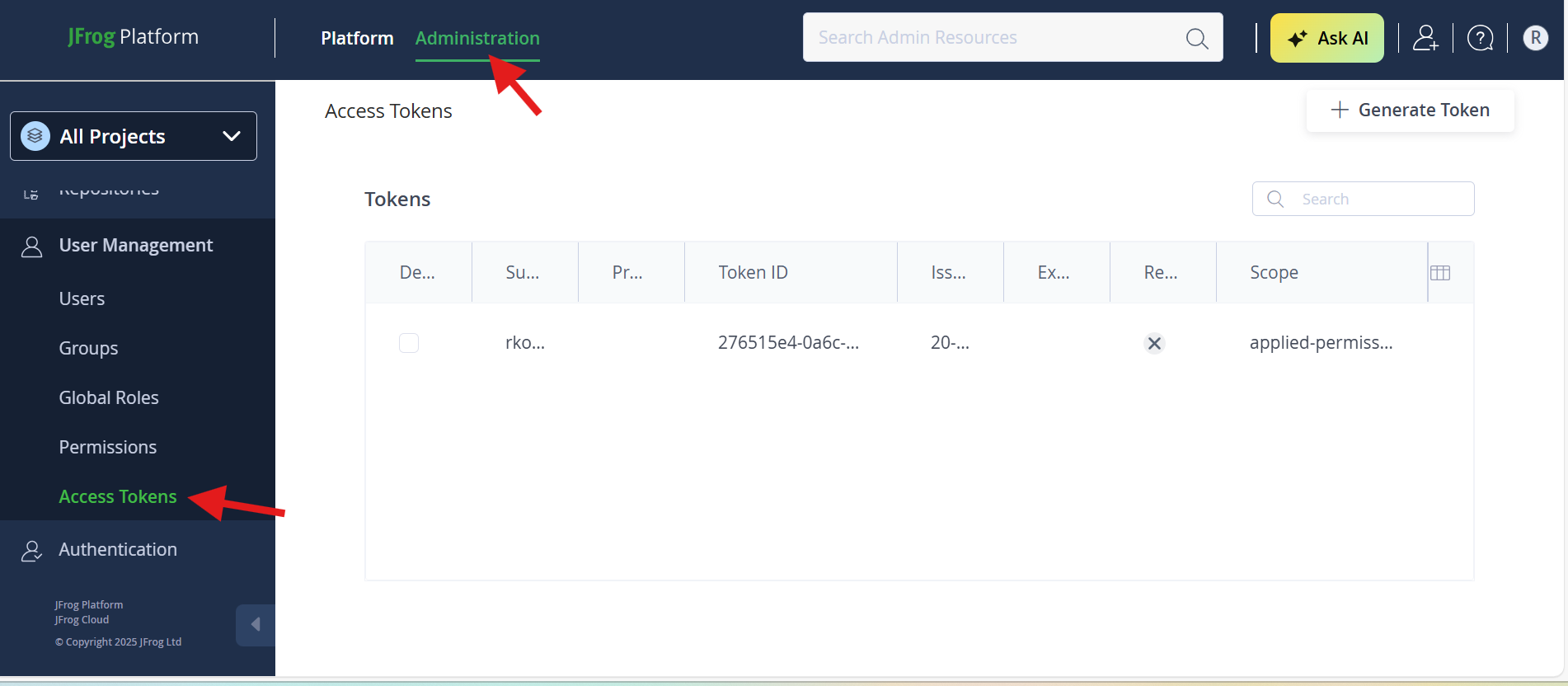Open Permissions page

click(x=108, y=447)
